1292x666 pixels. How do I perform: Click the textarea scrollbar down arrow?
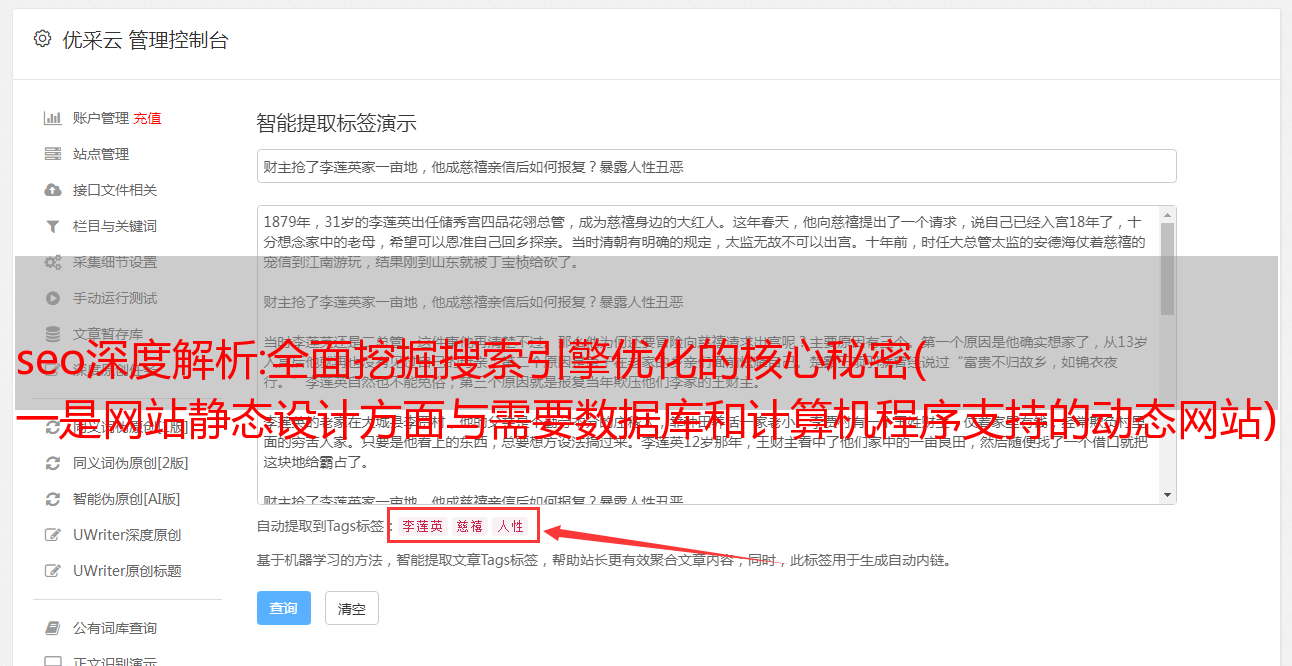(x=1167, y=495)
